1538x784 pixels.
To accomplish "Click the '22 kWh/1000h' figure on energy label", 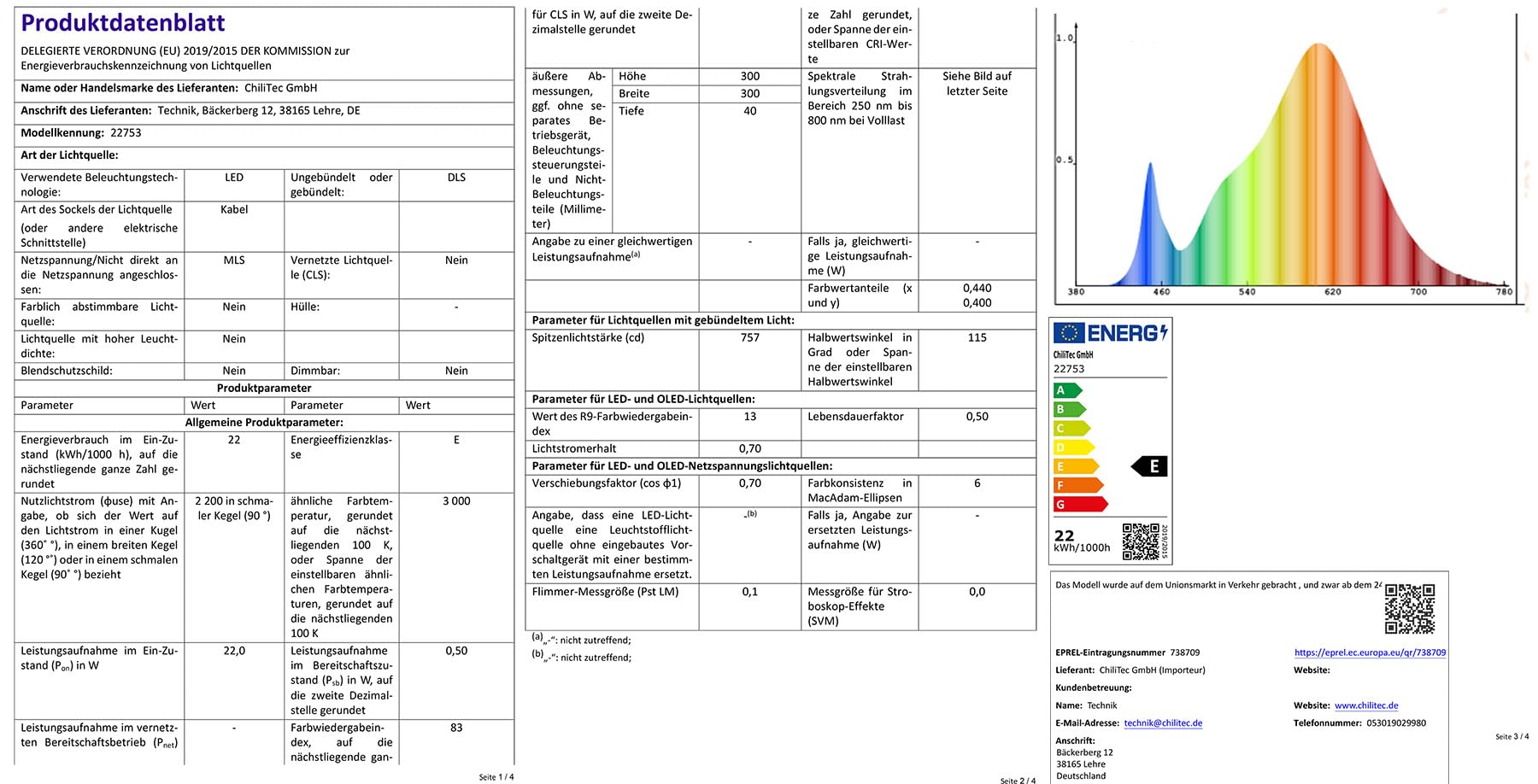I will coord(1082,541).
